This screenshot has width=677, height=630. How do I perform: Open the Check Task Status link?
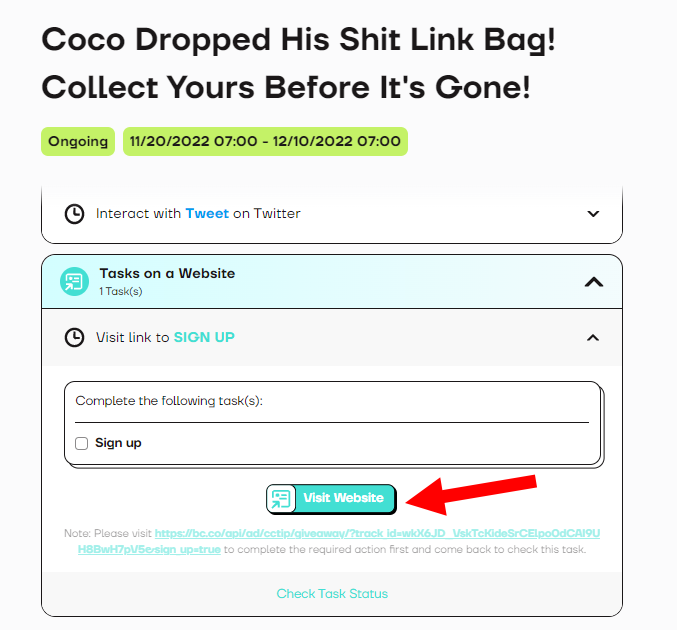(332, 594)
